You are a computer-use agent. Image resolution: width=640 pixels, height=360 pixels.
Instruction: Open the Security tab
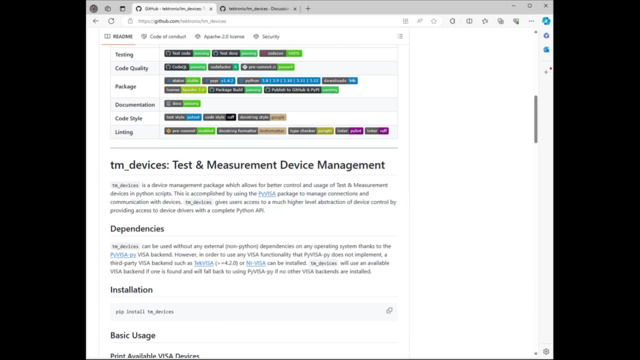click(266, 36)
